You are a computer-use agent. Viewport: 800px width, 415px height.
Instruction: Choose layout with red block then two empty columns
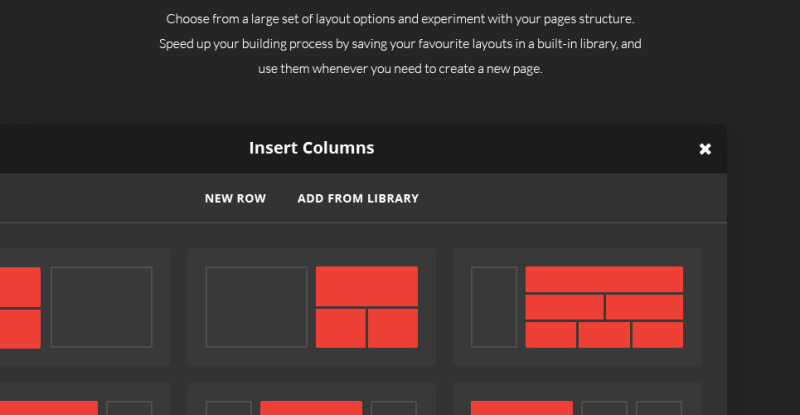(577, 400)
